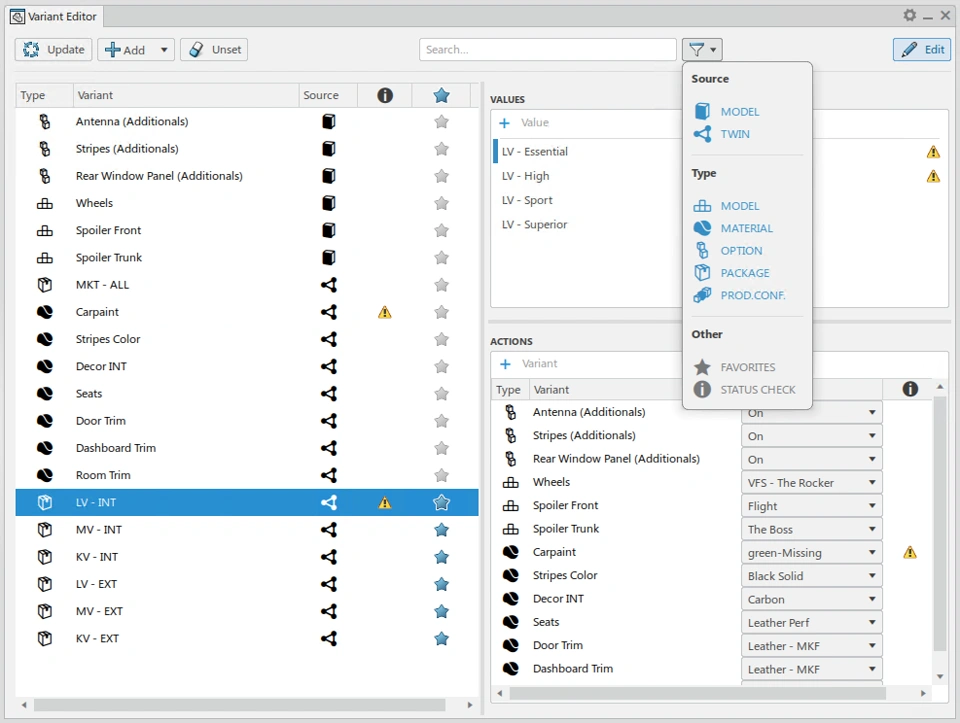Viewport: 960px width, 723px height.
Task: Open the filter funnel dropdown
Action: (702, 49)
